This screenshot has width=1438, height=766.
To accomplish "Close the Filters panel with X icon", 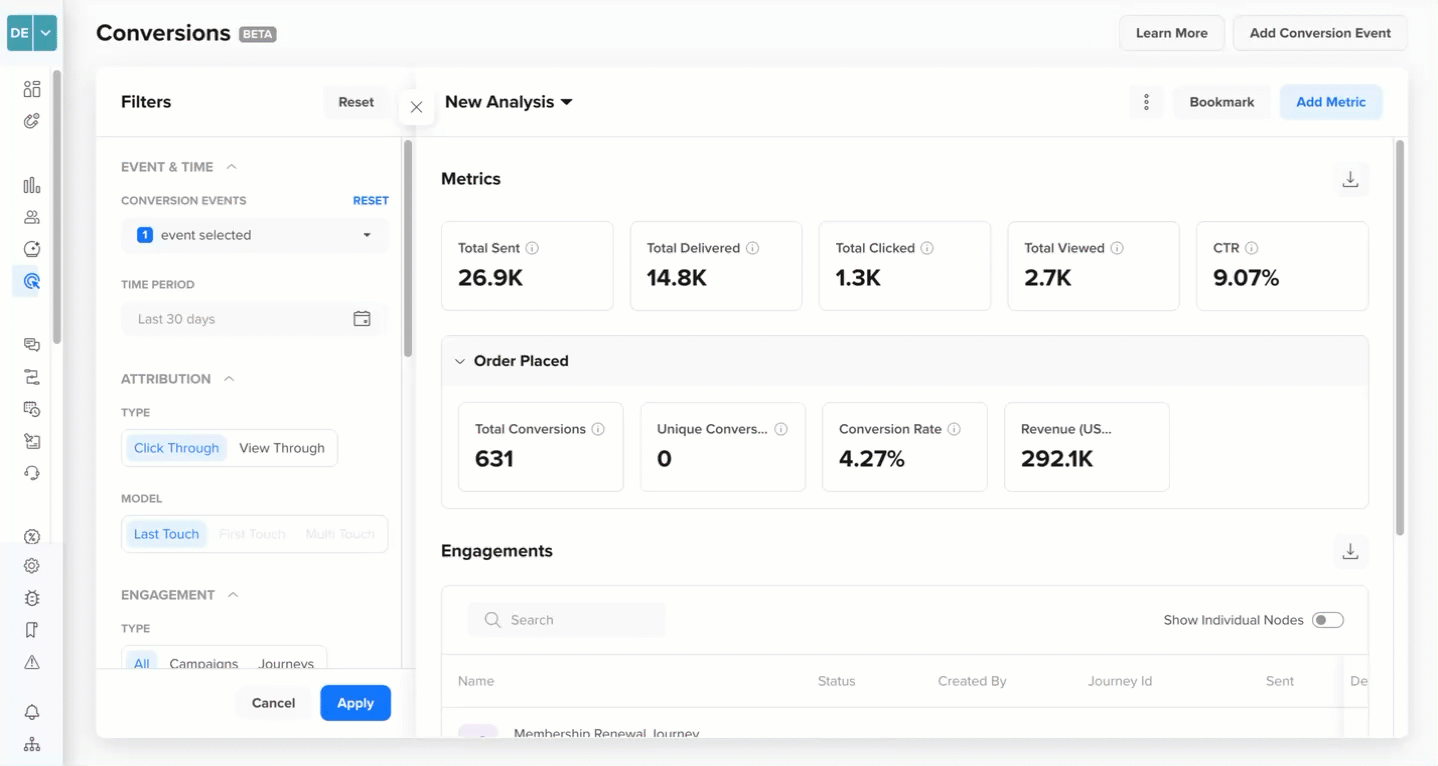I will [416, 107].
